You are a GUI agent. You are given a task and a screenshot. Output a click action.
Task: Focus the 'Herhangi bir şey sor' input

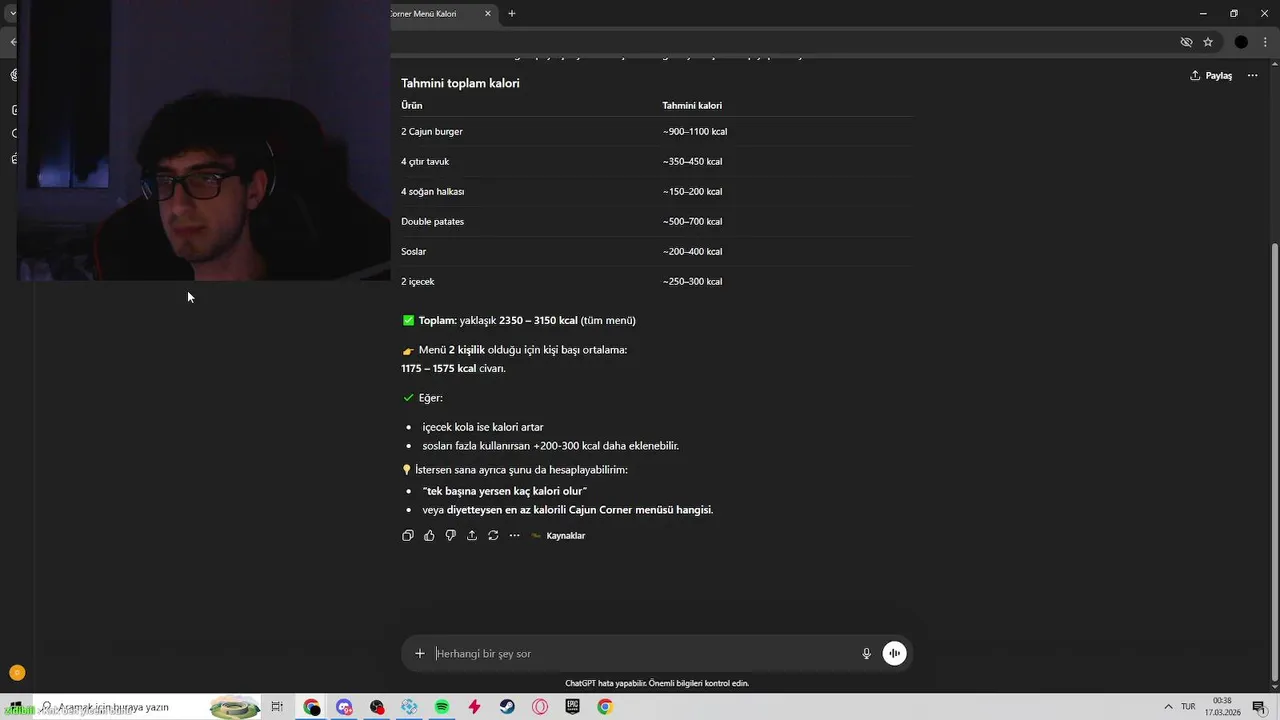[640, 654]
